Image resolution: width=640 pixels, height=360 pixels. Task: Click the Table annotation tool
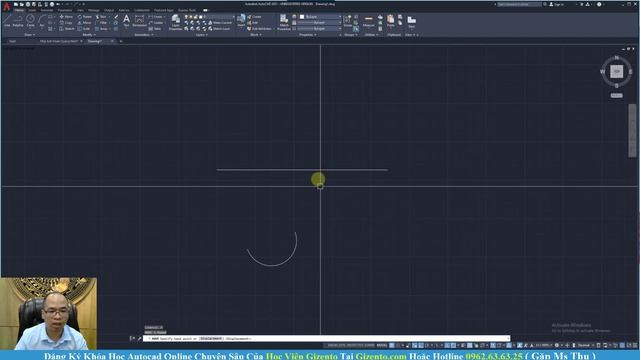click(156, 29)
